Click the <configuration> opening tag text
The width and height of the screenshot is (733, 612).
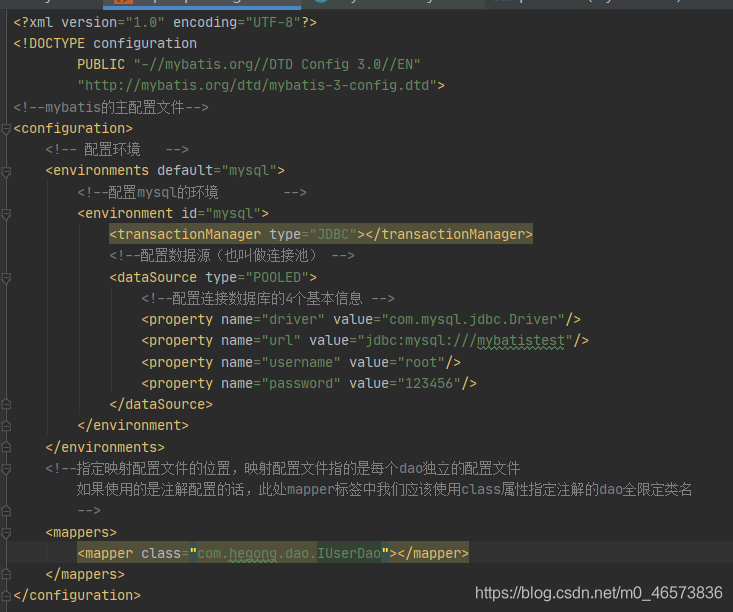click(73, 129)
